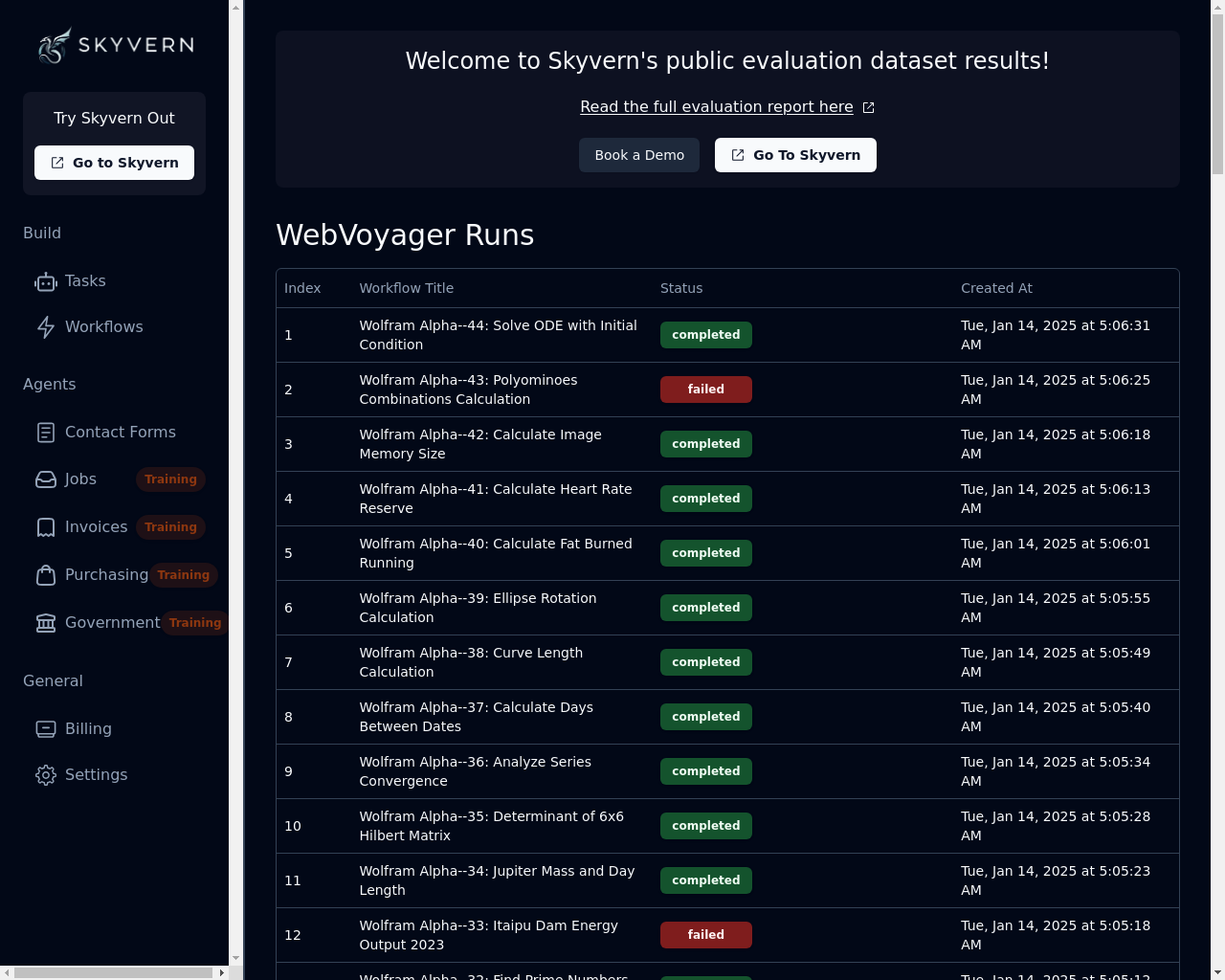Click the Purchasing shopping bag icon
The height and width of the screenshot is (980, 1225).
point(46,575)
